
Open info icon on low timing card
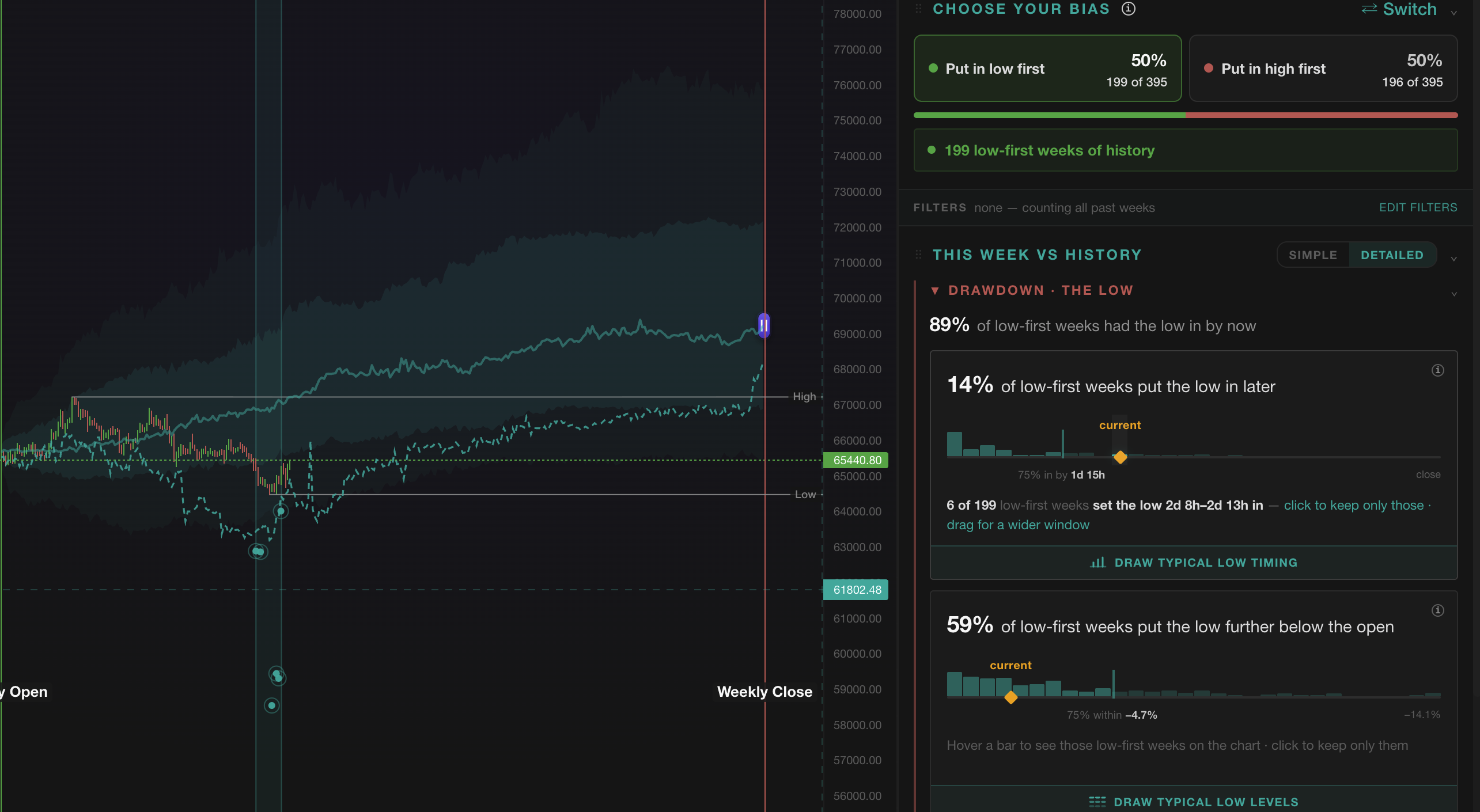tap(1437, 370)
